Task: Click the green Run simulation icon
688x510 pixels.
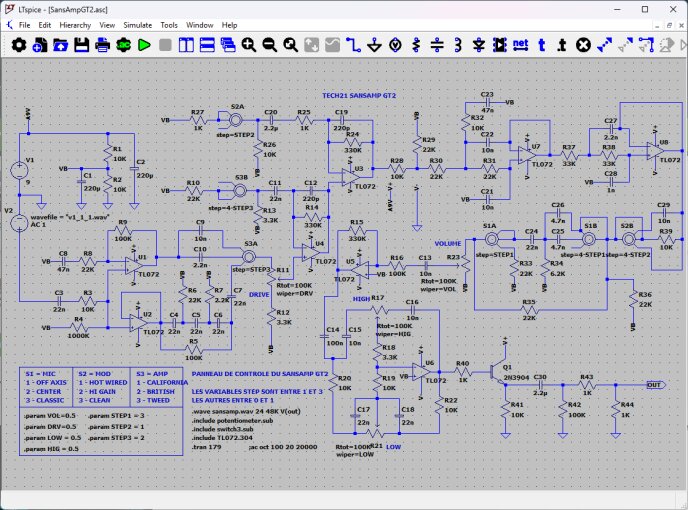Action: [x=144, y=45]
